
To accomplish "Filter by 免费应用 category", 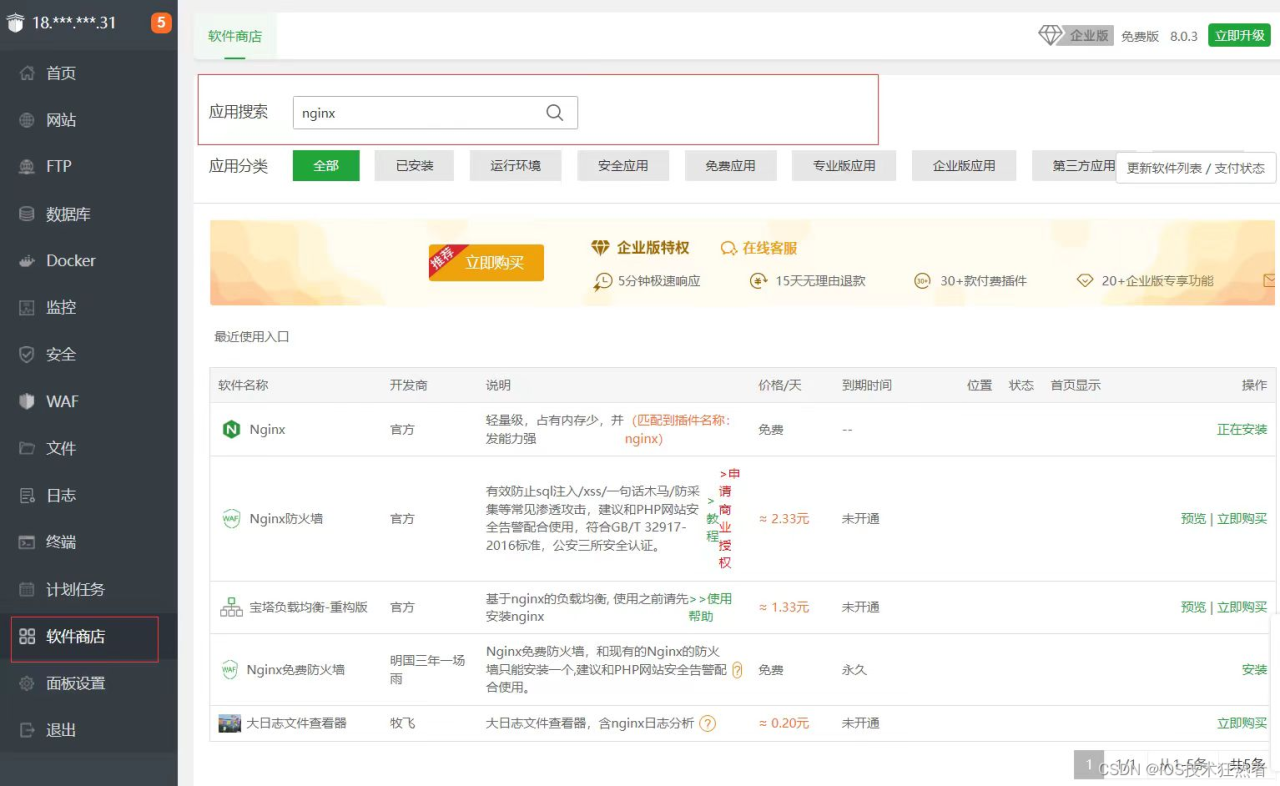I will pos(730,166).
